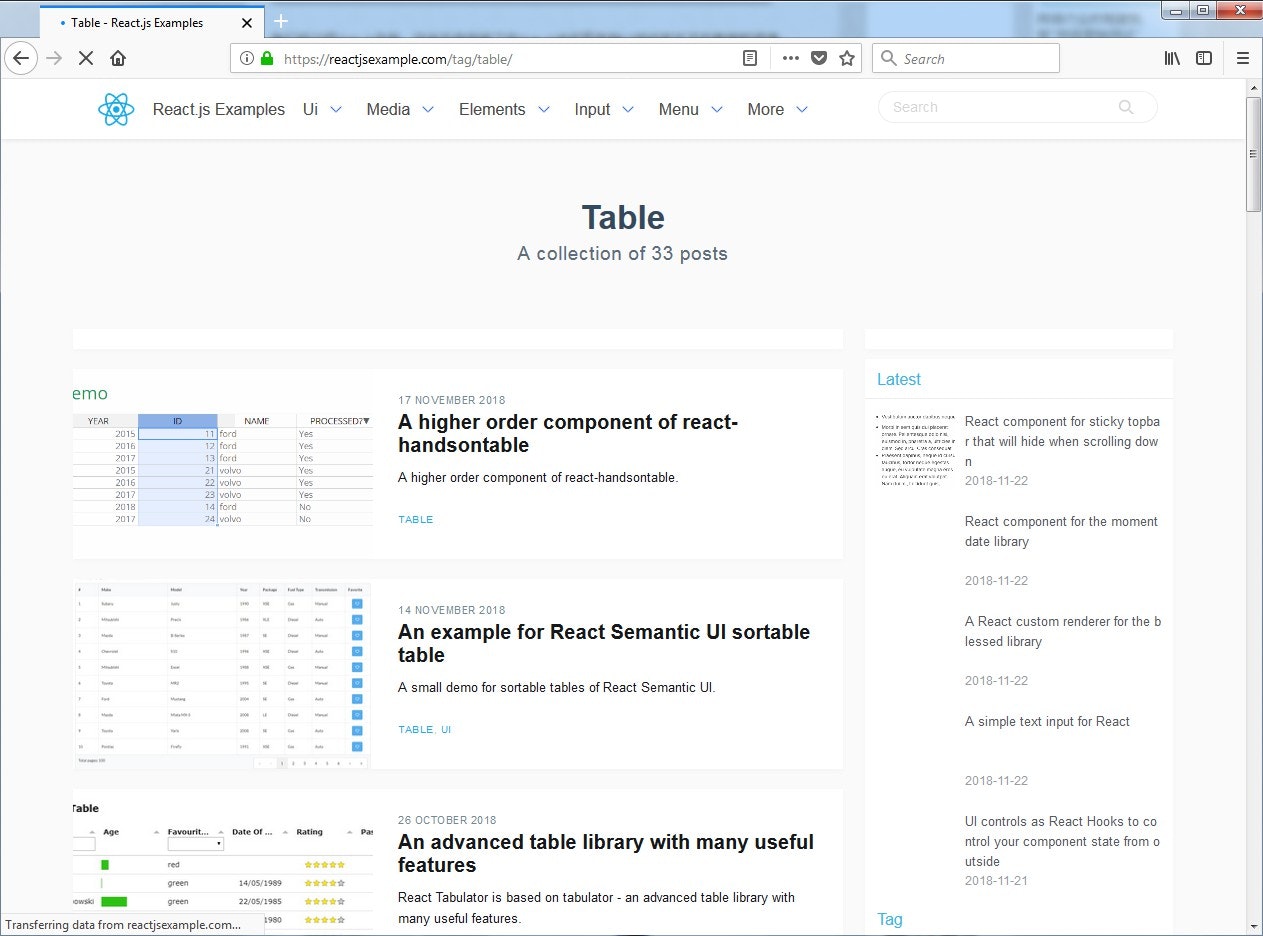Viewport: 1263px width, 936px height.
Task: Save page to Pocket
Action: [819, 58]
